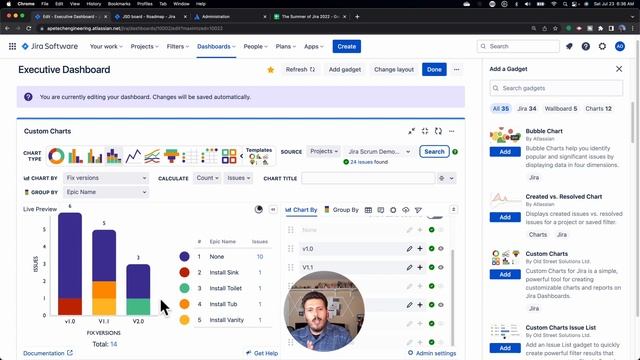The height and width of the screenshot is (360, 640).
Task: Click the red Install Sink legend swatch
Action: pos(184,272)
